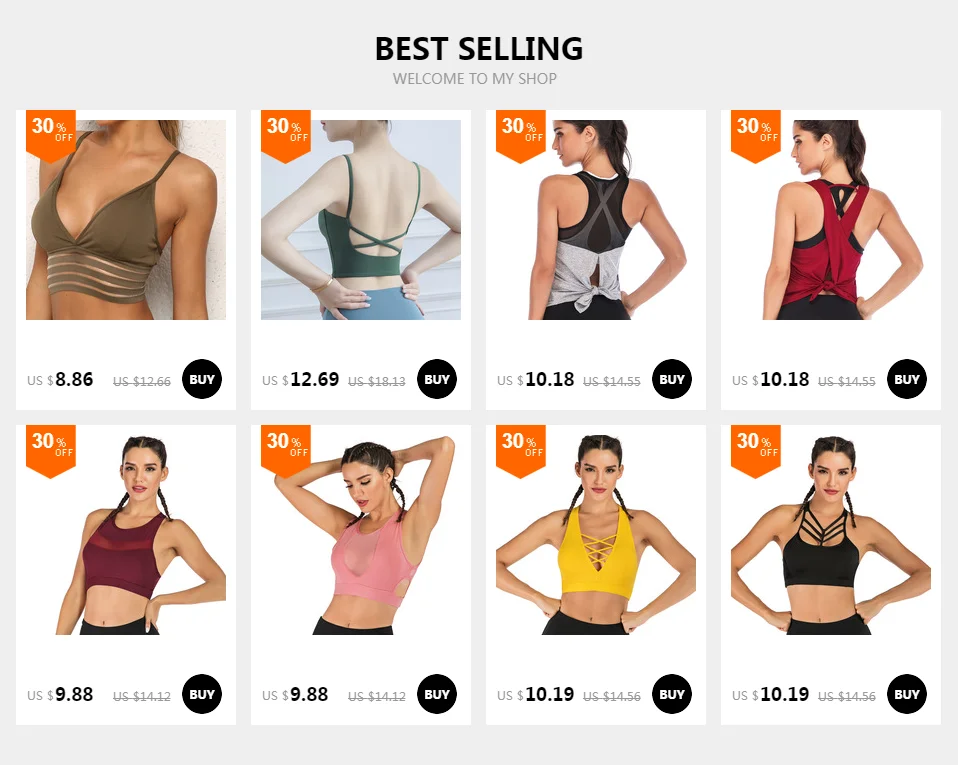Click BUY on the pink mesh sports bra
The height and width of the screenshot is (765, 958).
click(437, 694)
